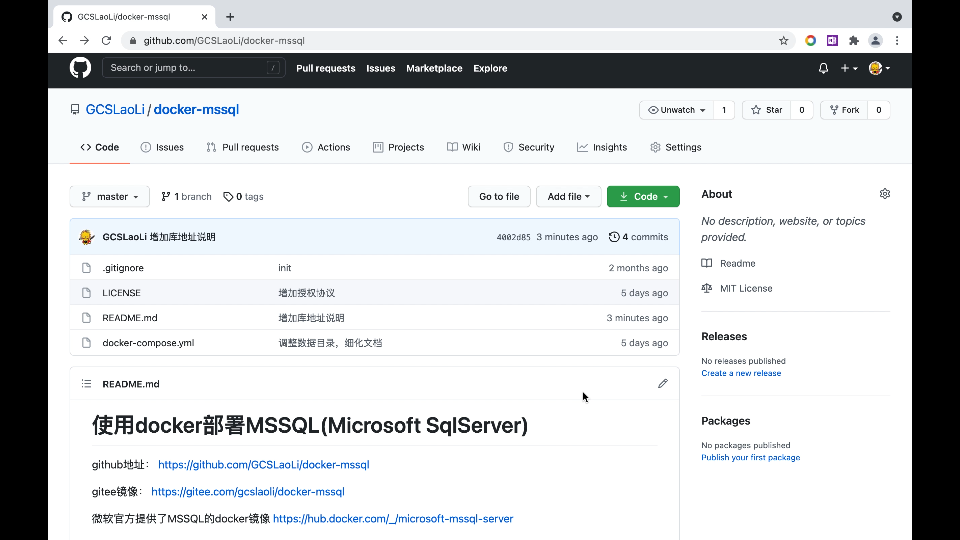Viewport: 960px width, 540px height.
Task: Open watchers count number 1
Action: point(724,110)
